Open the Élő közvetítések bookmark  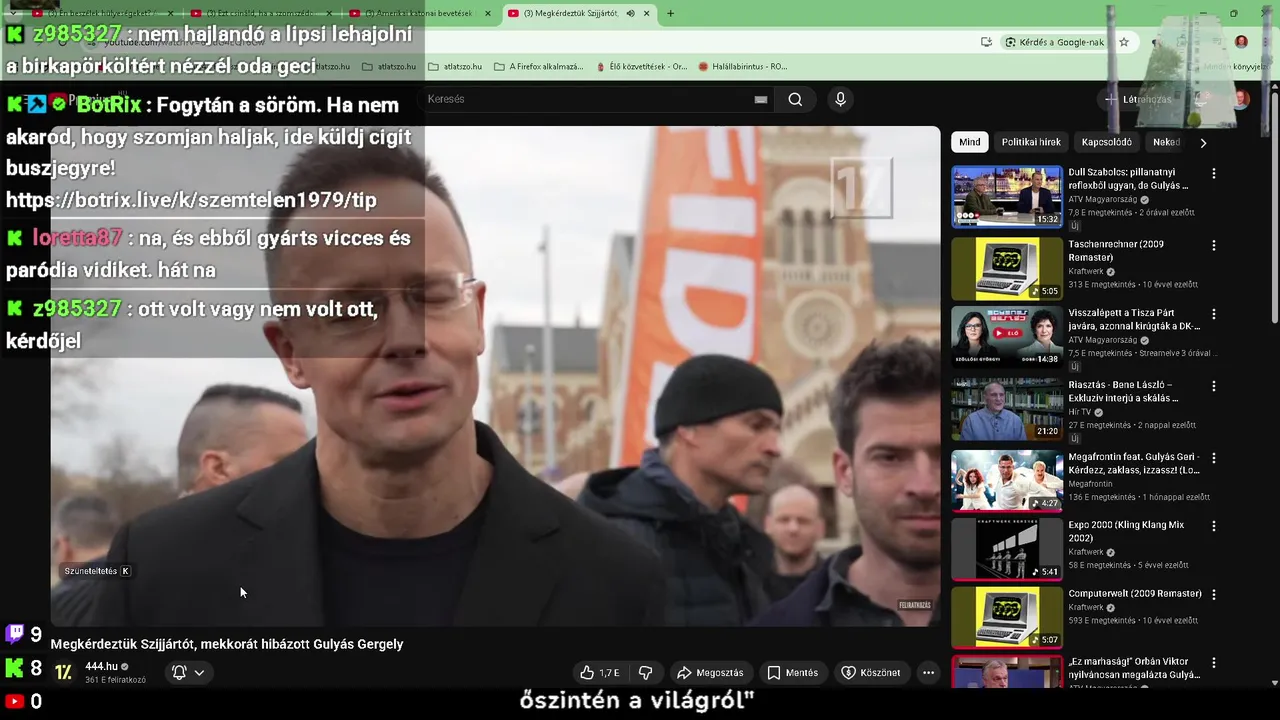click(x=641, y=67)
